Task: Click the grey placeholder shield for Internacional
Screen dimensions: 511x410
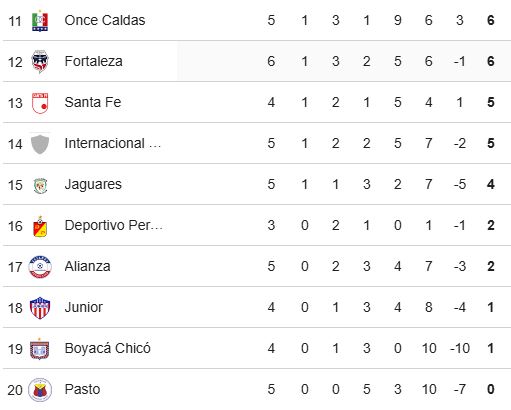Action: click(x=40, y=144)
